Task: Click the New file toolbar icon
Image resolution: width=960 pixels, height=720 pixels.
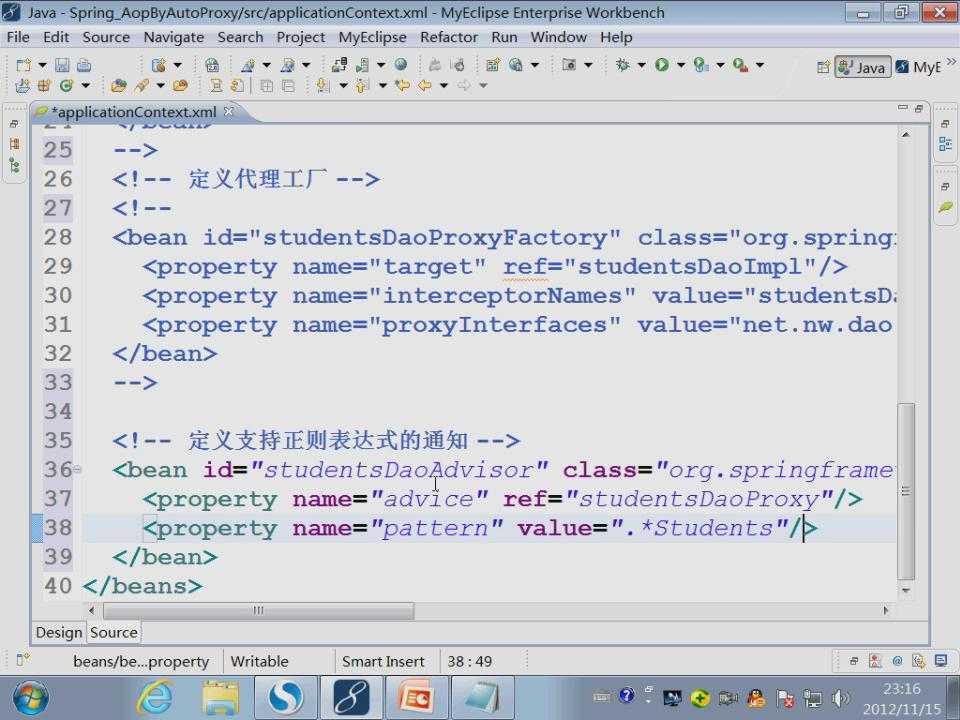Action: coord(23,65)
